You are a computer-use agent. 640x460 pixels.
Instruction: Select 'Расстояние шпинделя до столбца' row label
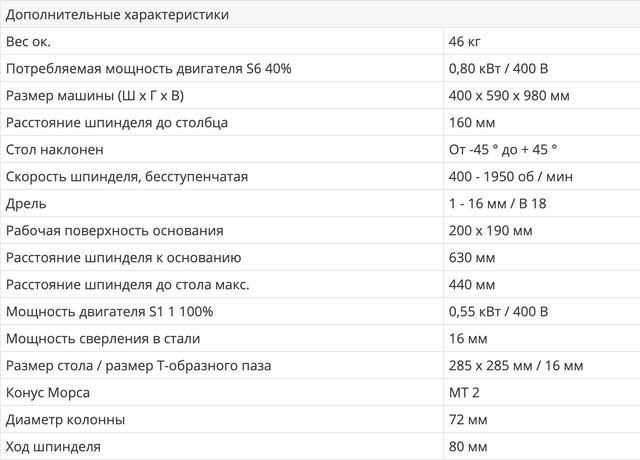[117, 122]
